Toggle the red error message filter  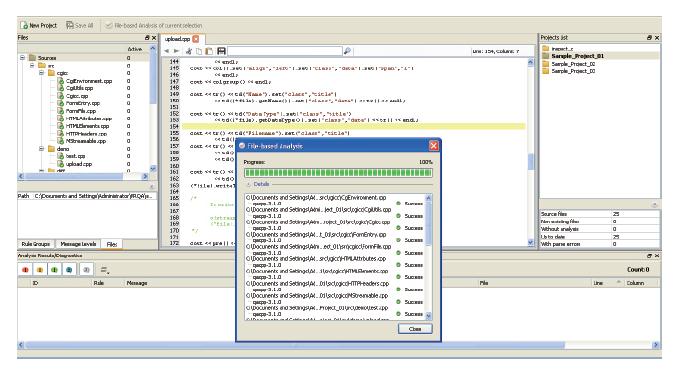tap(26, 269)
